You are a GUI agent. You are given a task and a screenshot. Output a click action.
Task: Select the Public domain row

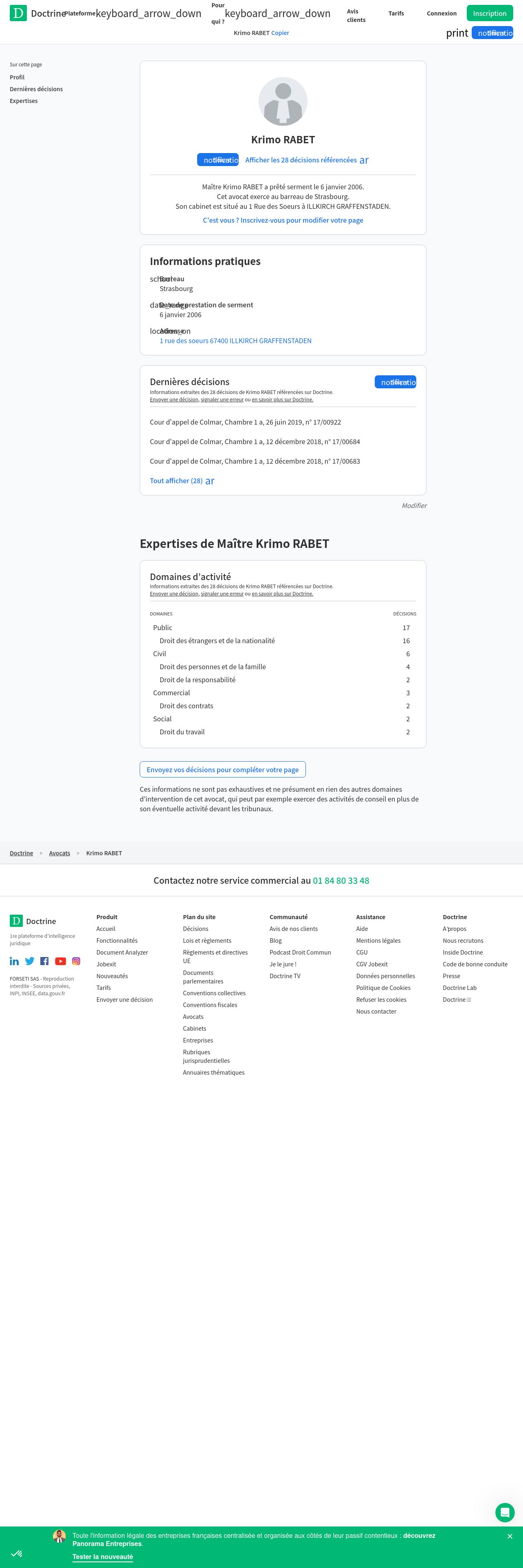tap(283, 628)
